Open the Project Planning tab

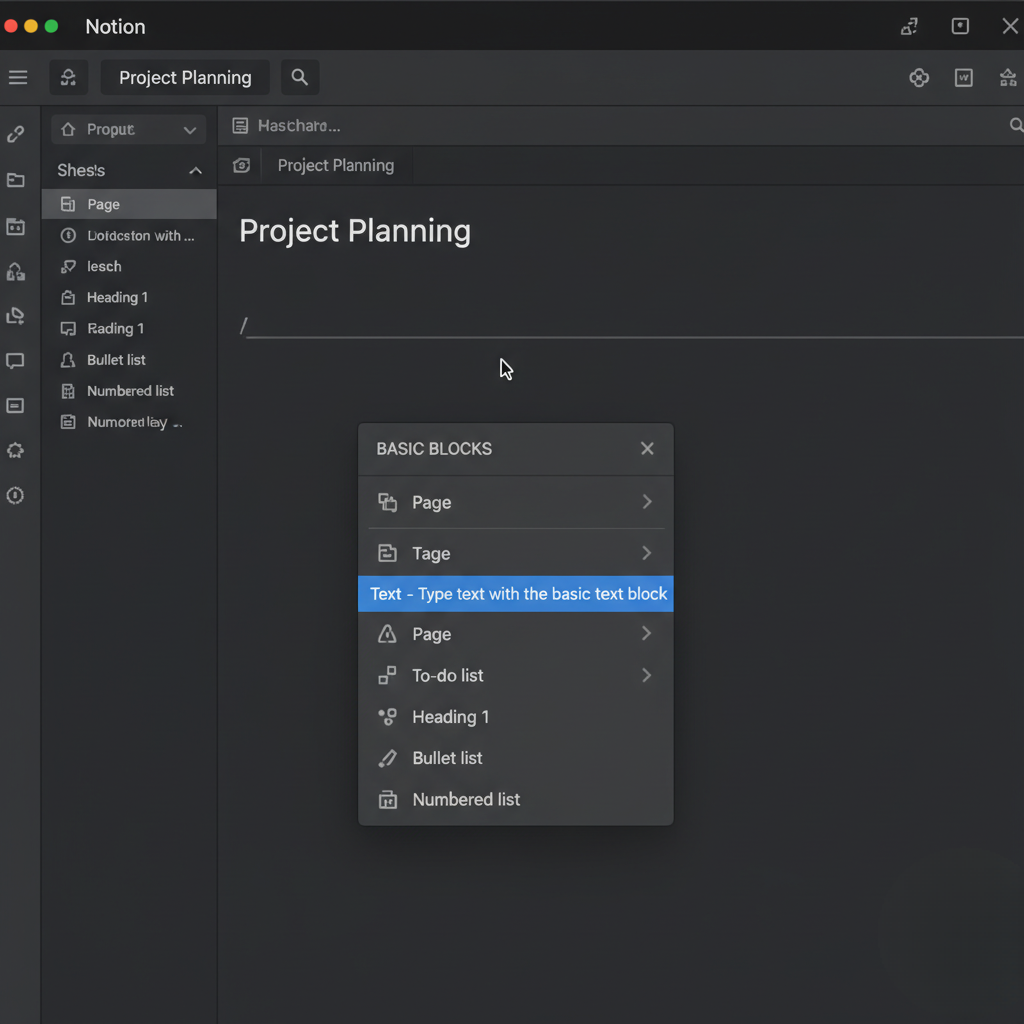(335, 166)
